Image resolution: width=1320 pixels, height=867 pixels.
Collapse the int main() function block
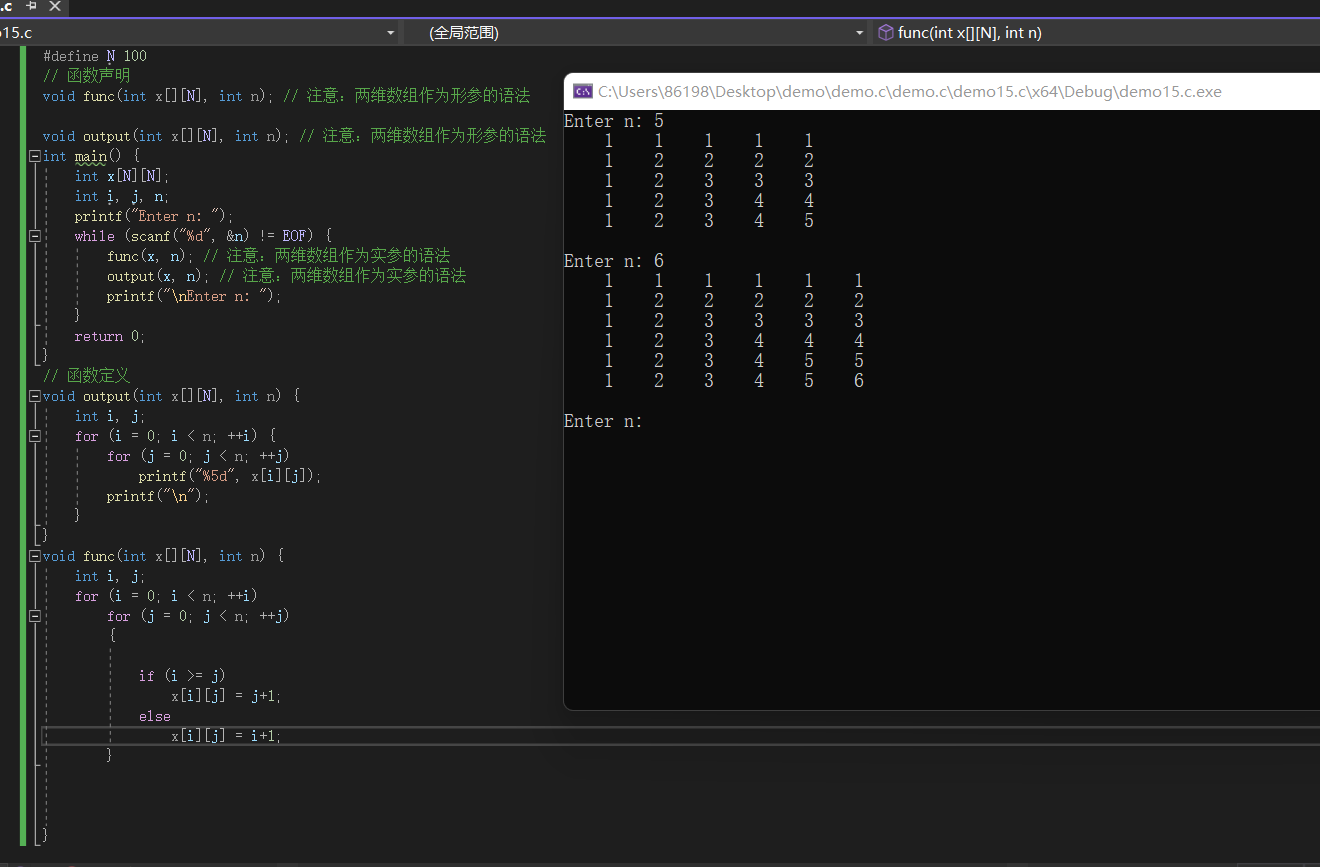35,156
